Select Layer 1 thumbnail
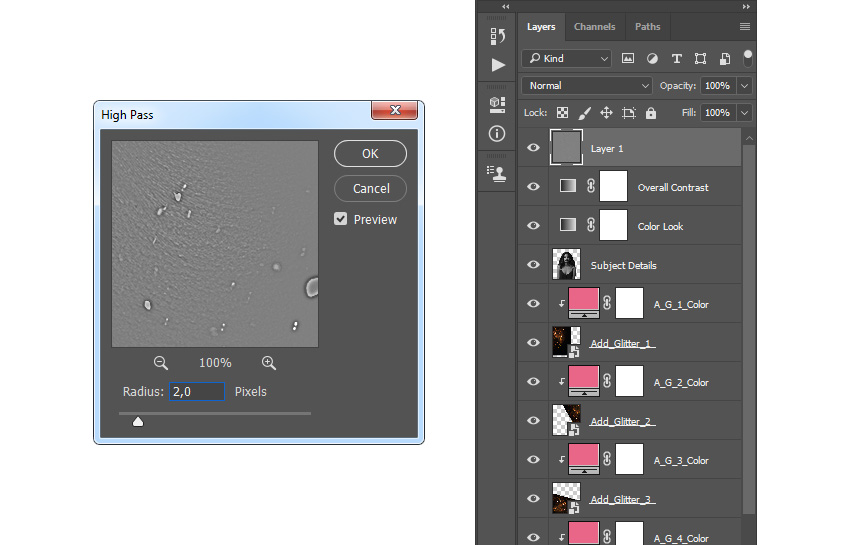 (566, 147)
